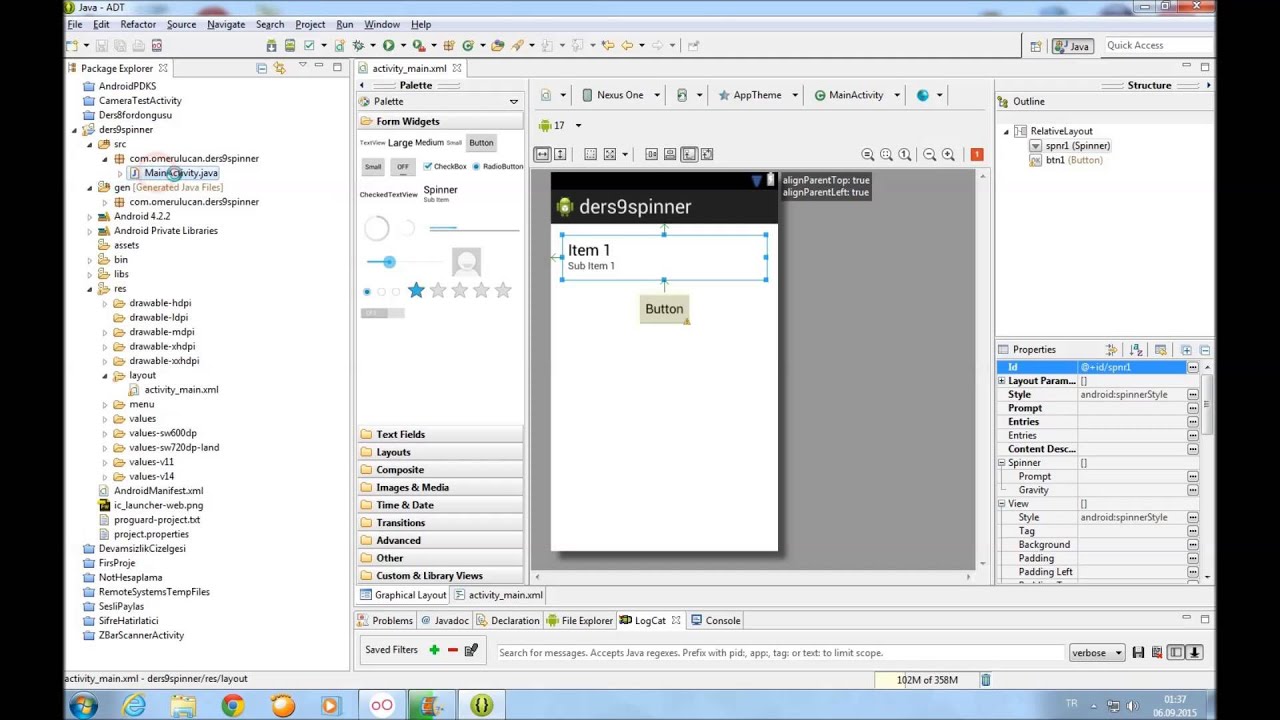Add a new LogCat saved filter
The width and height of the screenshot is (1280, 720).
(434, 651)
